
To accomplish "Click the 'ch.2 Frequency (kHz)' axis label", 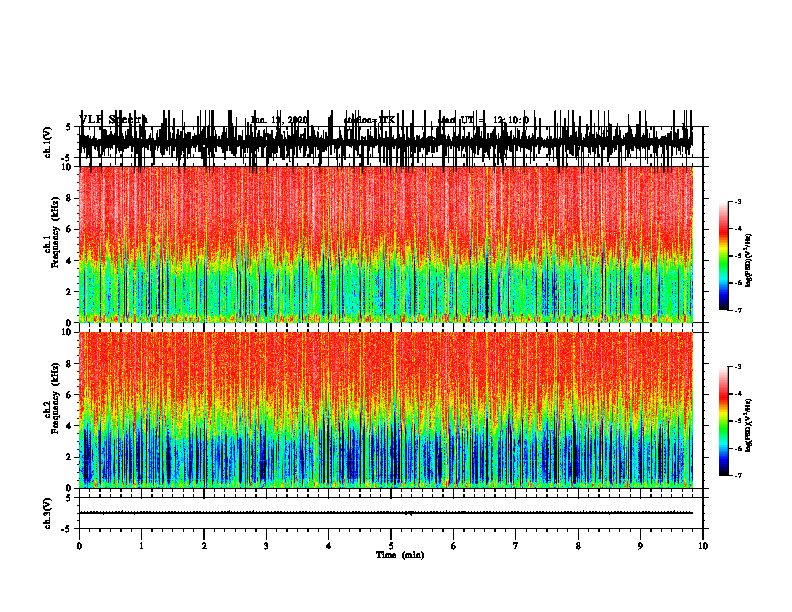I will point(51,398).
